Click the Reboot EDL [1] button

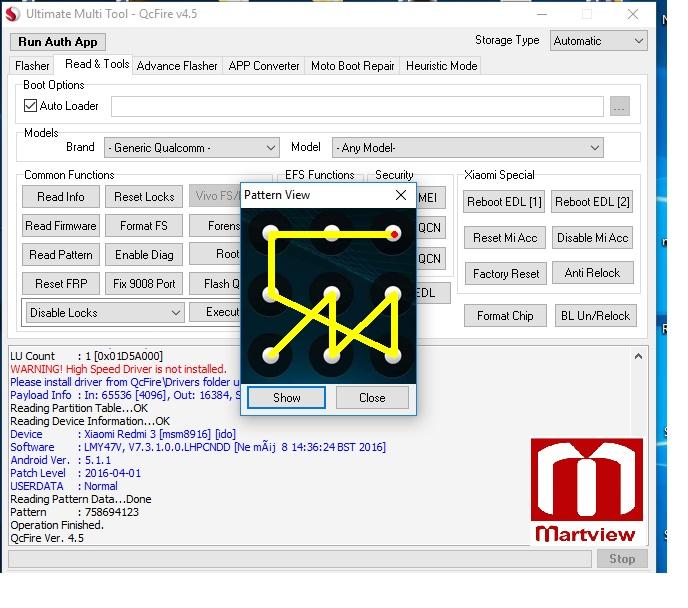click(504, 202)
